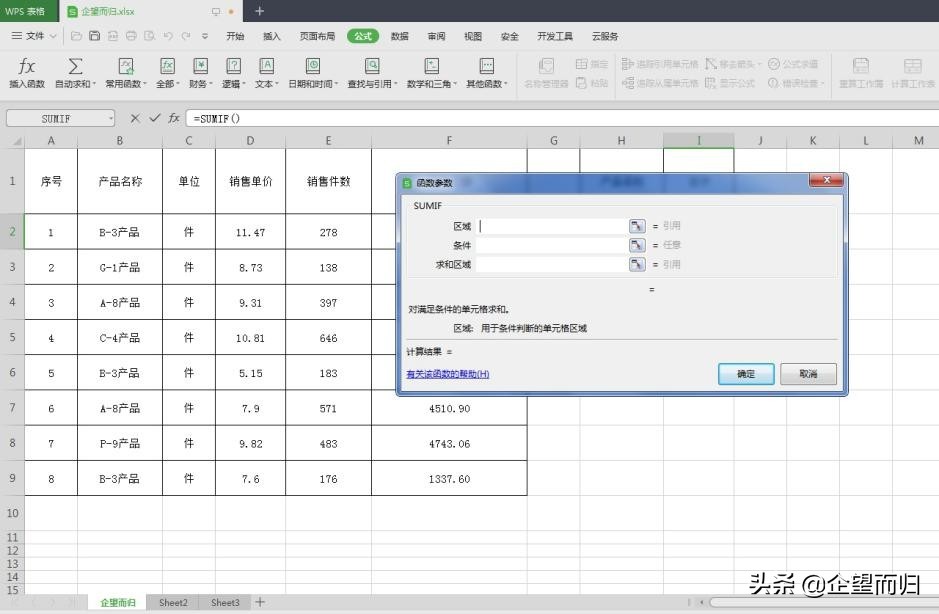Click the 取消 button in dialog

(x=808, y=374)
